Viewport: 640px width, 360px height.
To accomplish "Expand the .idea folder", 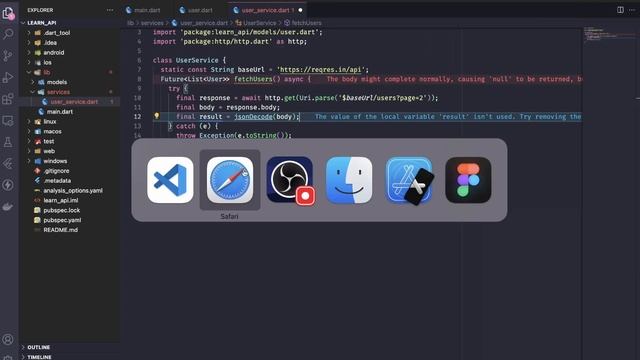I will 50,42.
